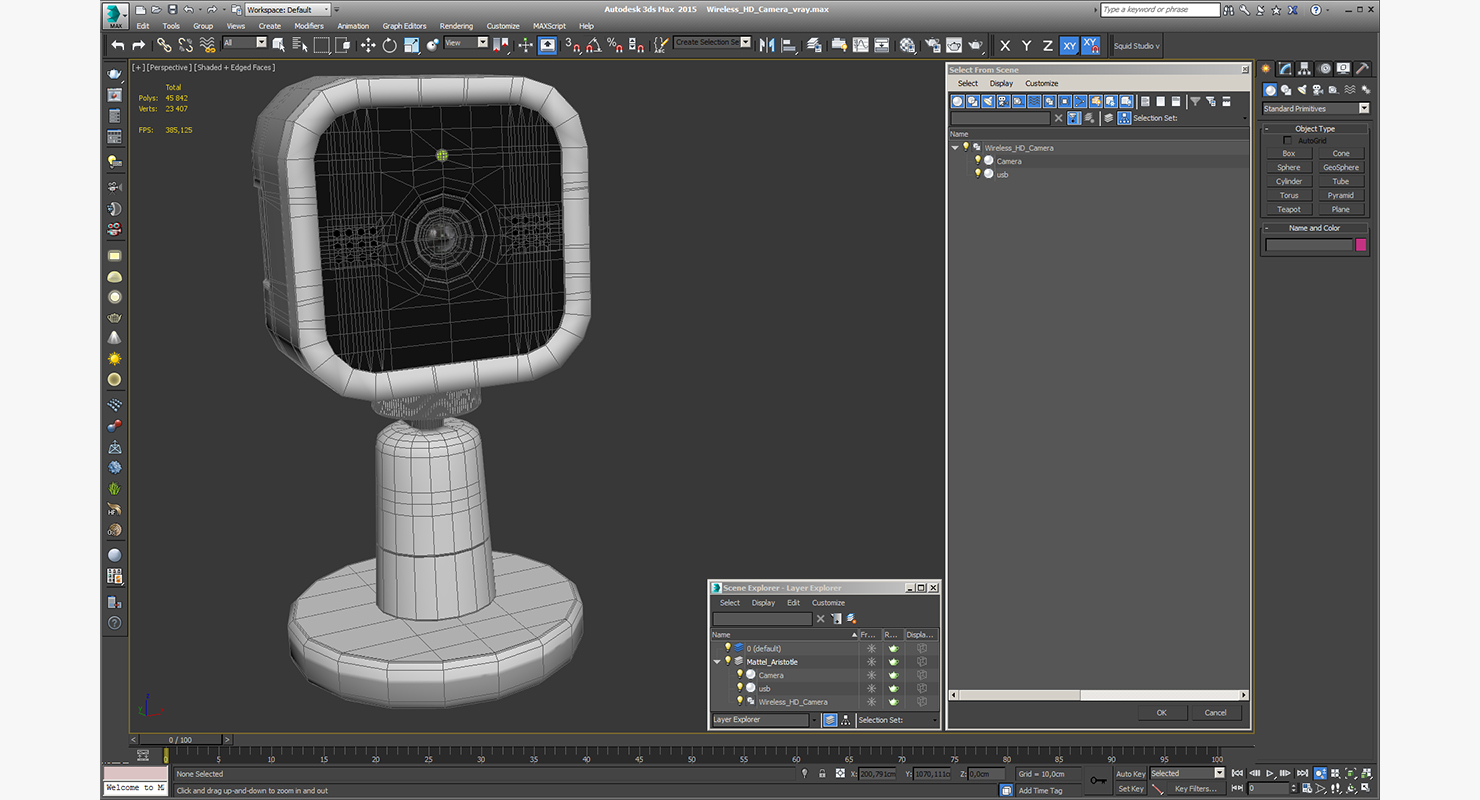Click the GeoSphere primitive button
This screenshot has height=800, width=1480.
pyautogui.click(x=1341, y=168)
